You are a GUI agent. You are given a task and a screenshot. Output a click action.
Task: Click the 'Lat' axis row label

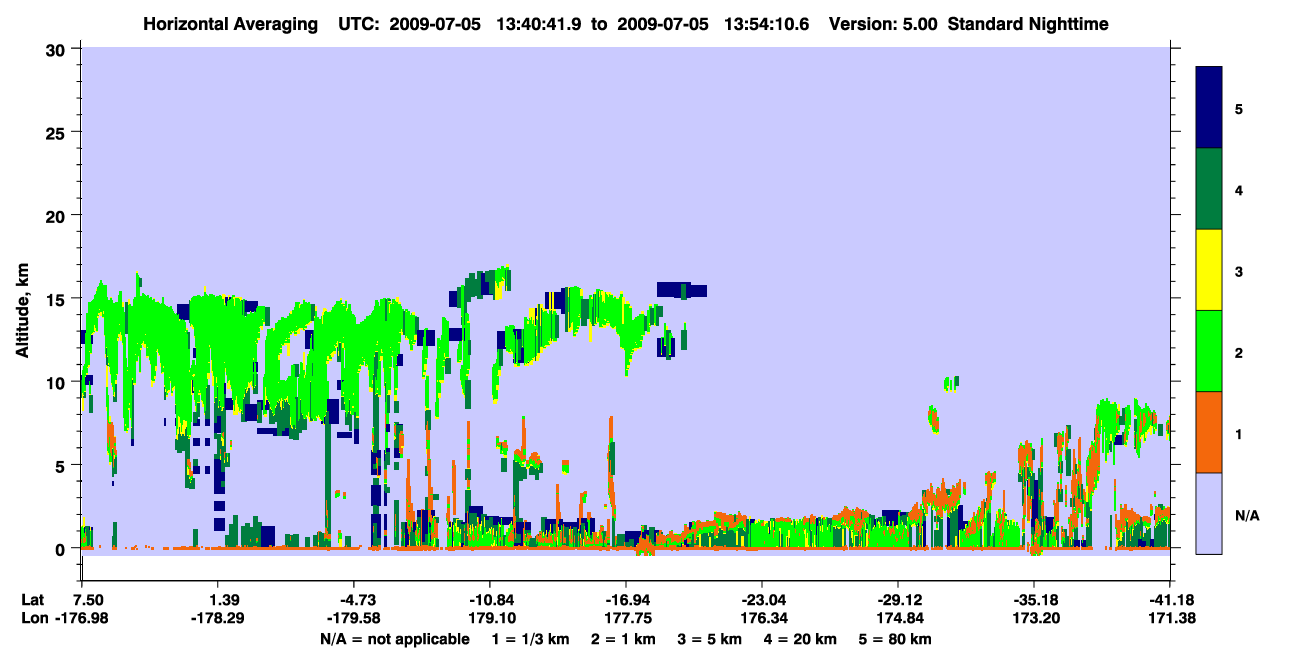33,600
